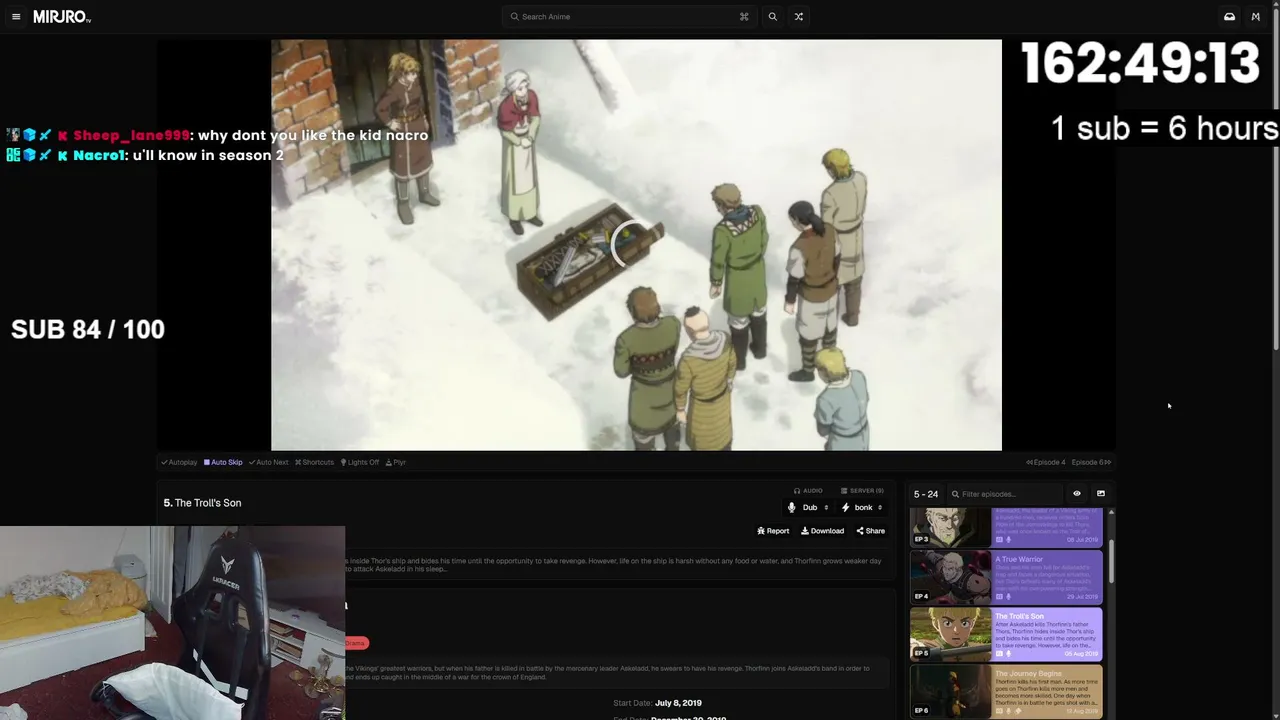Toggle Autoplay option
The height and width of the screenshot is (720, 1280).
179,462
